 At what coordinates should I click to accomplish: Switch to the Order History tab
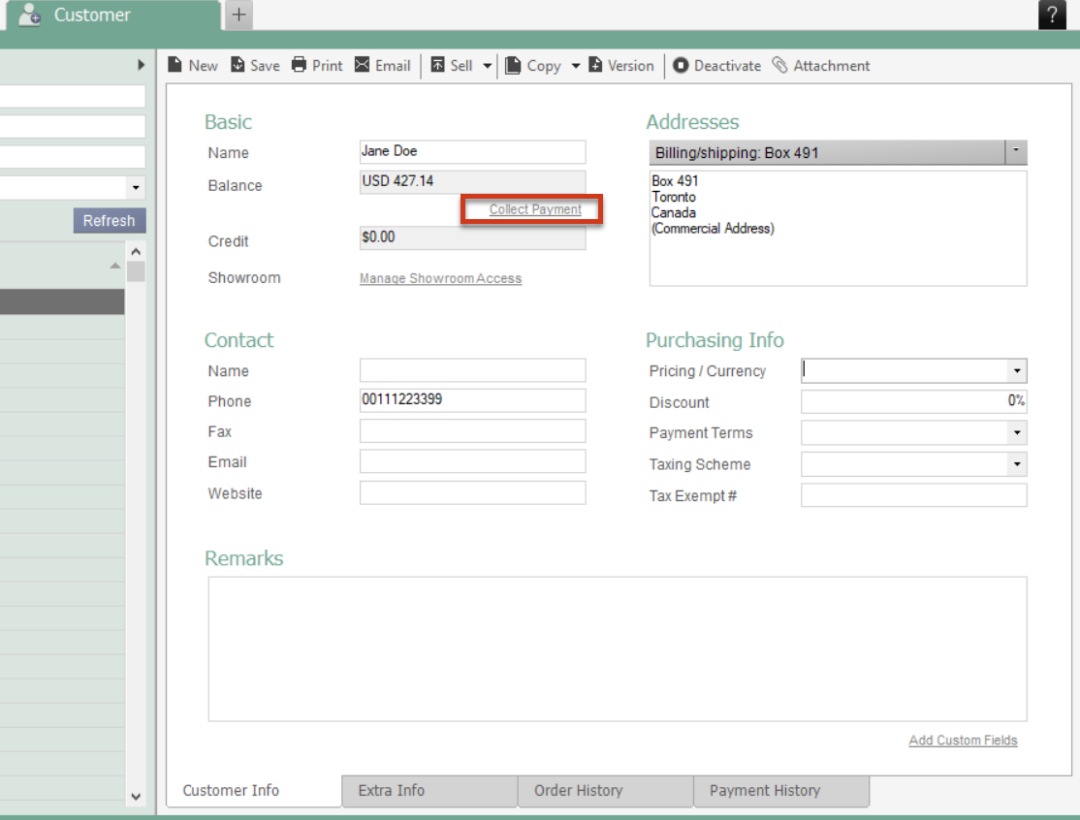578,789
